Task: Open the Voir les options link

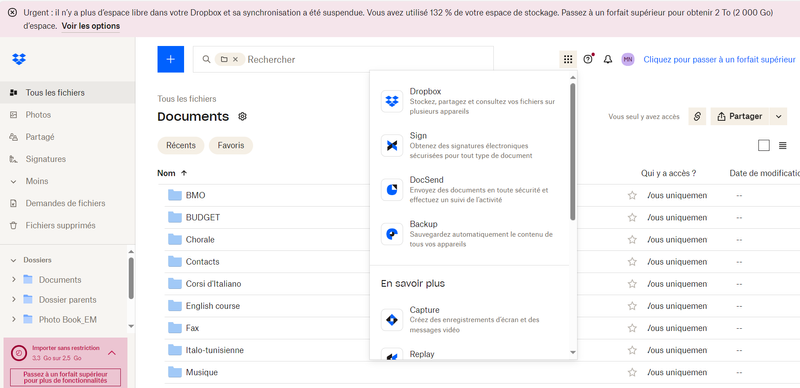Action: coord(91,26)
